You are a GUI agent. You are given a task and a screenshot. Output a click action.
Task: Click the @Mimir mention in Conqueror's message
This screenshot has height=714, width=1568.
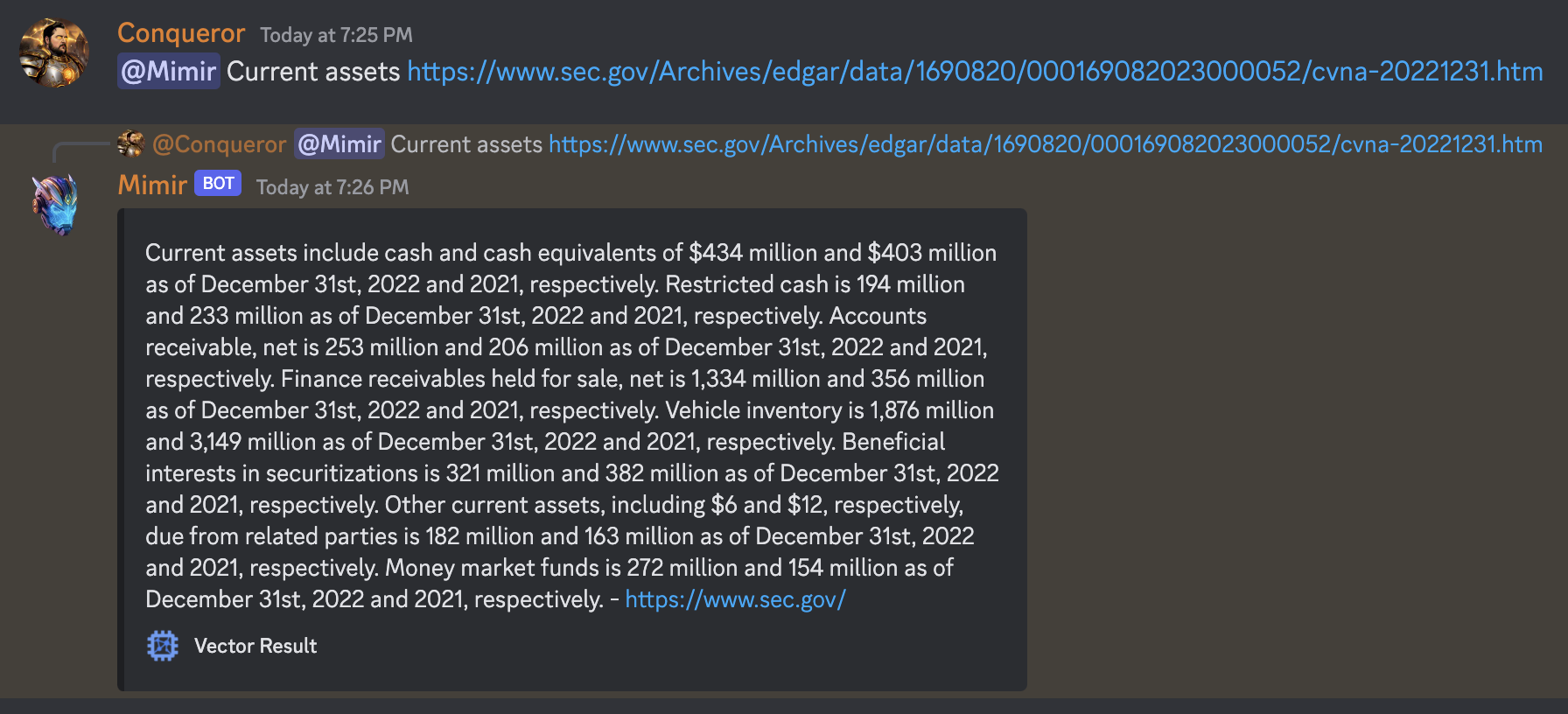pyautogui.click(x=169, y=71)
